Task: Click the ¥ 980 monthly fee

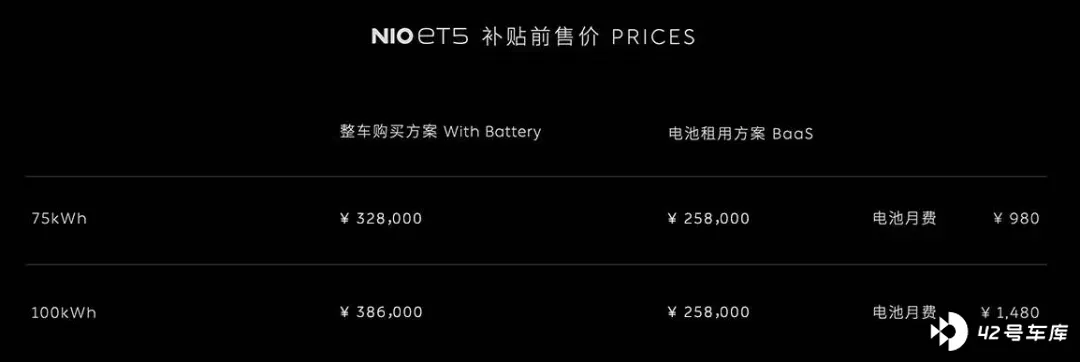Action: [1016, 219]
